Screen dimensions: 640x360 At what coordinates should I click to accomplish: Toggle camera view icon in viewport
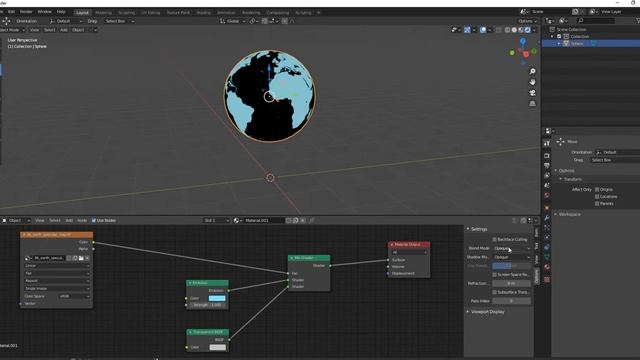[532, 93]
